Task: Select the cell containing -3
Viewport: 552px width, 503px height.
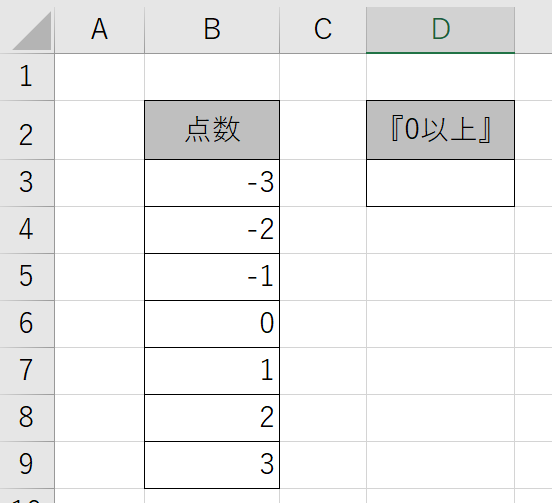Action: click(x=212, y=183)
